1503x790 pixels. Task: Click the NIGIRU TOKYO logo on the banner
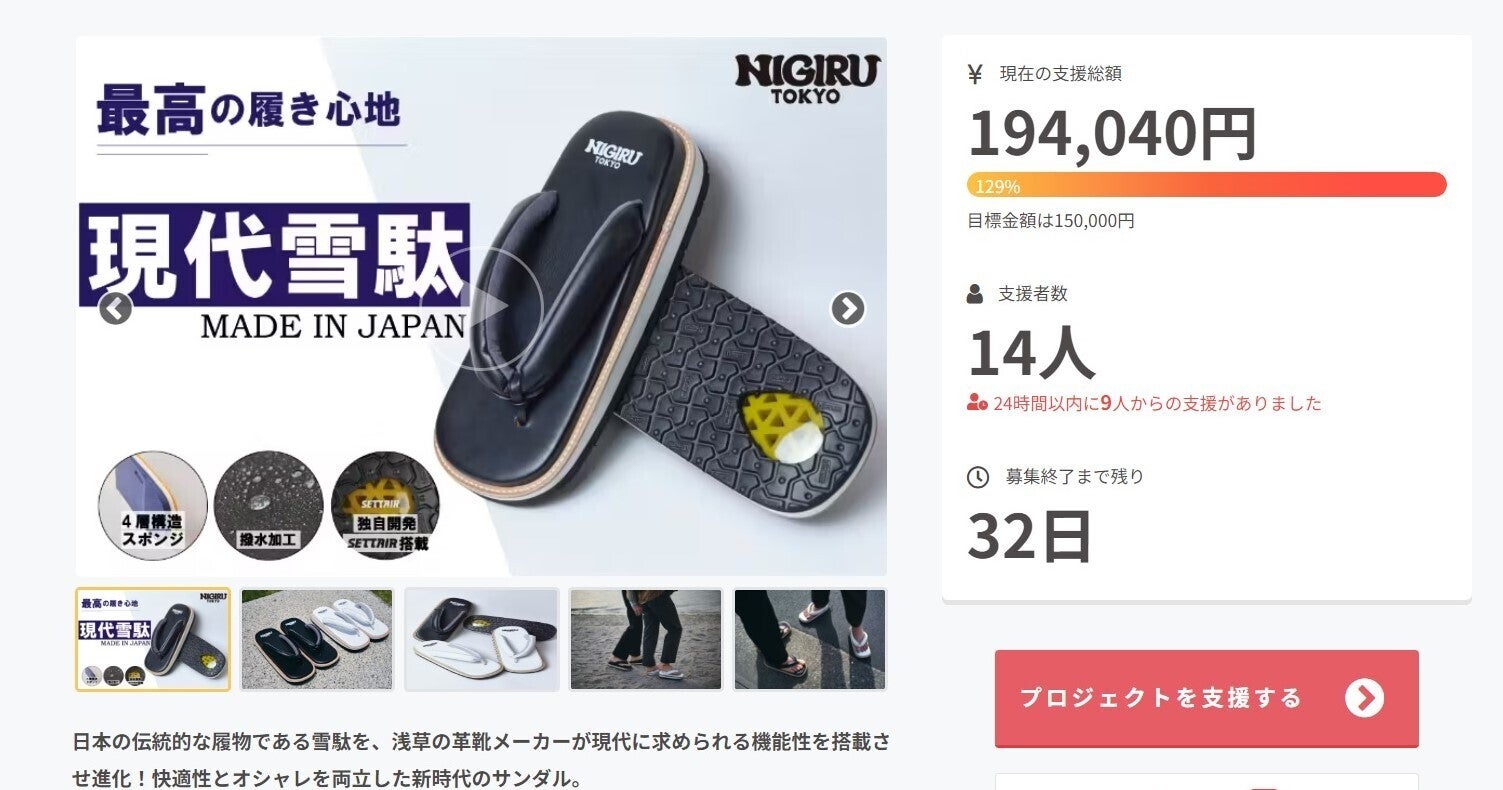(x=807, y=79)
